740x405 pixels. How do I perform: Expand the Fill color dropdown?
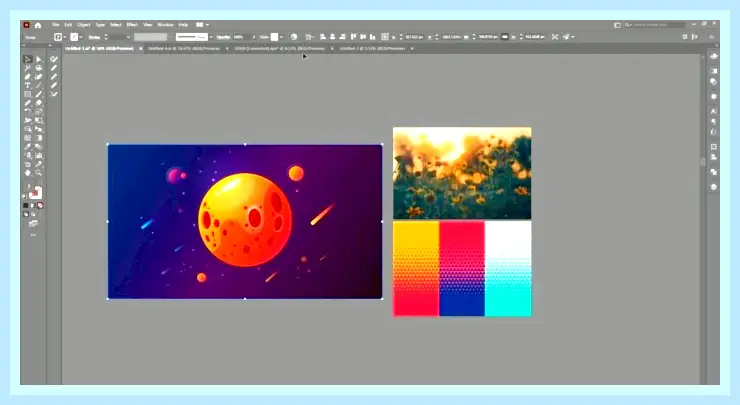coord(65,37)
